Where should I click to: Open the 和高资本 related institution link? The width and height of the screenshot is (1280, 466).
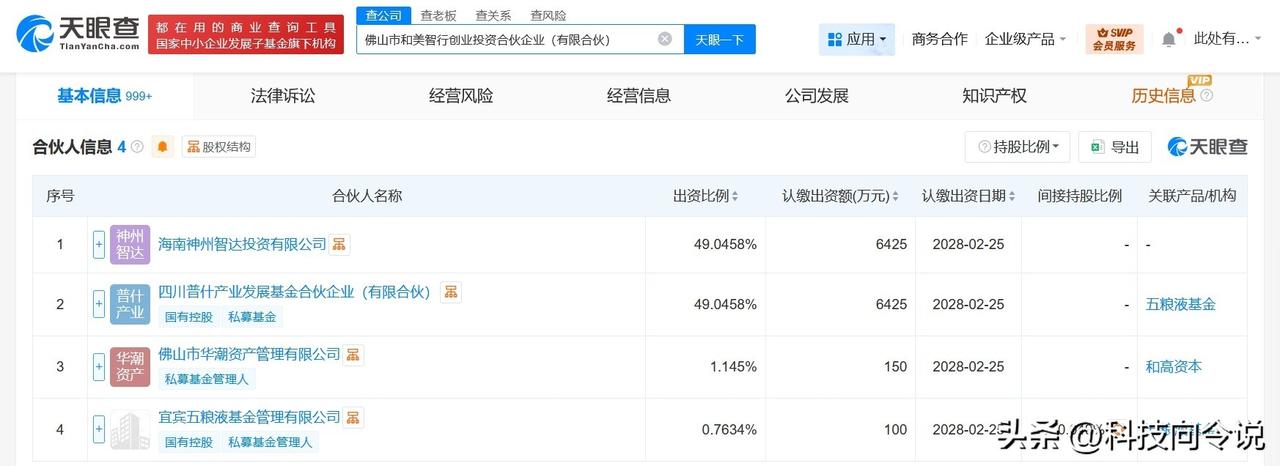(1174, 367)
